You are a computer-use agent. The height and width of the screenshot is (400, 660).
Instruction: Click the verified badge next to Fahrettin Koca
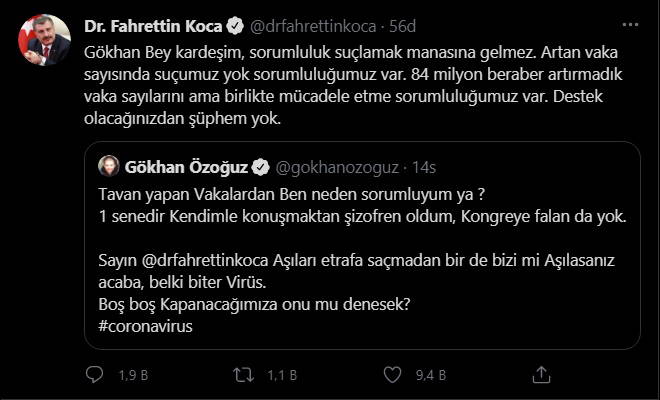point(228,22)
